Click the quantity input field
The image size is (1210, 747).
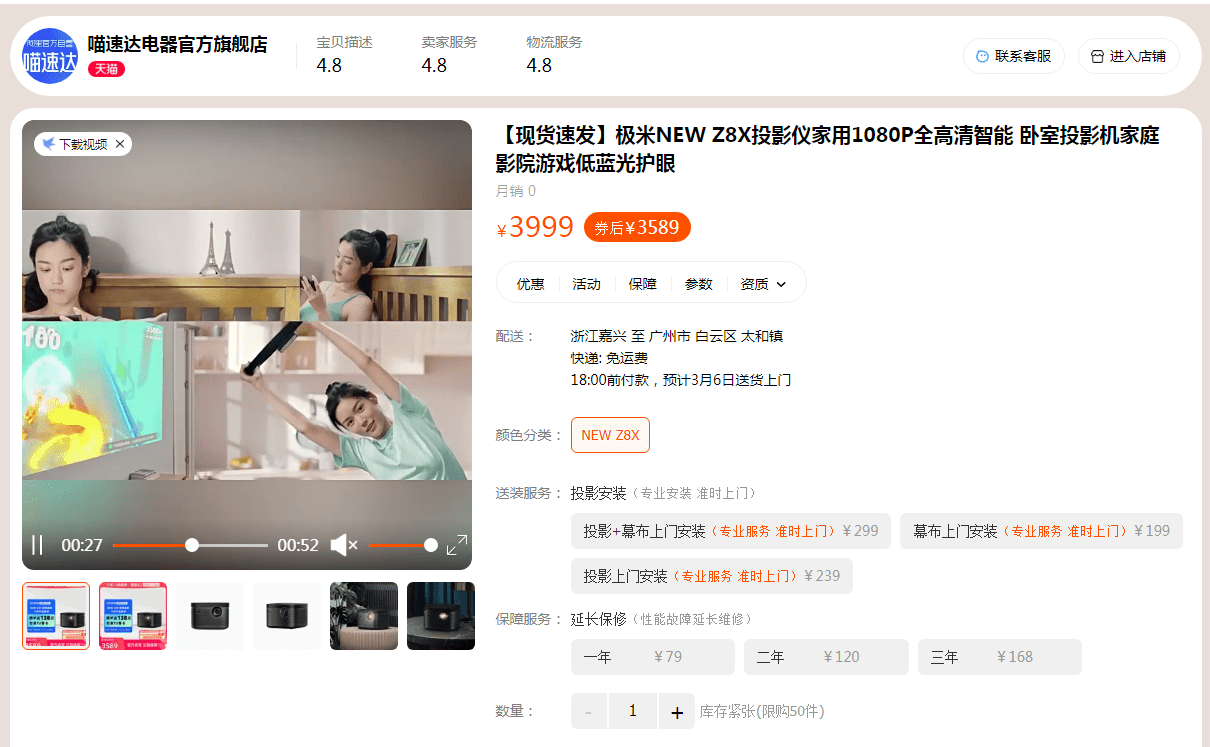633,711
